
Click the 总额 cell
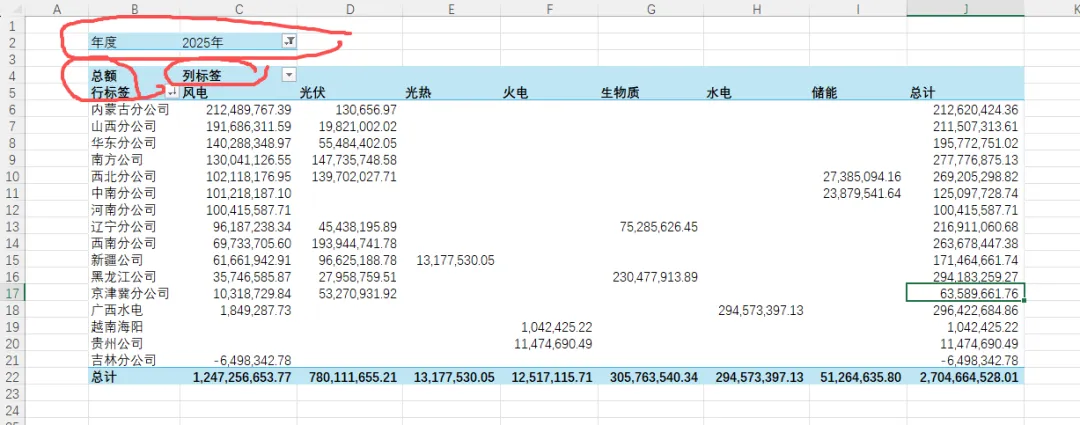[x=103, y=75]
